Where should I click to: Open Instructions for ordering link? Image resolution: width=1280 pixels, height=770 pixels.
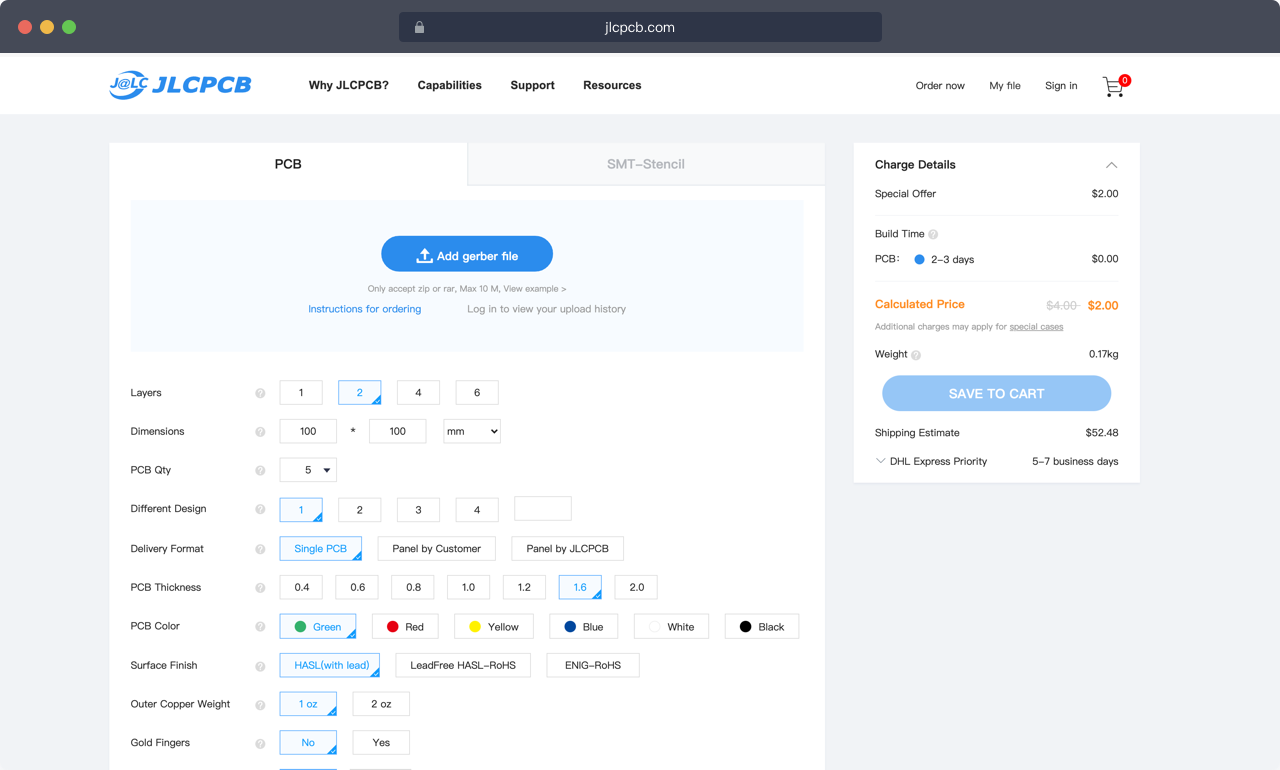tap(365, 309)
